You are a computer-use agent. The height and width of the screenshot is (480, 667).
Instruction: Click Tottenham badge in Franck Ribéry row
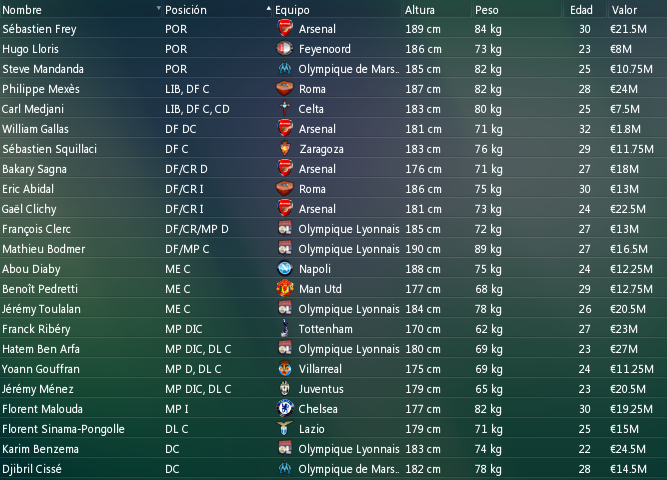285,329
